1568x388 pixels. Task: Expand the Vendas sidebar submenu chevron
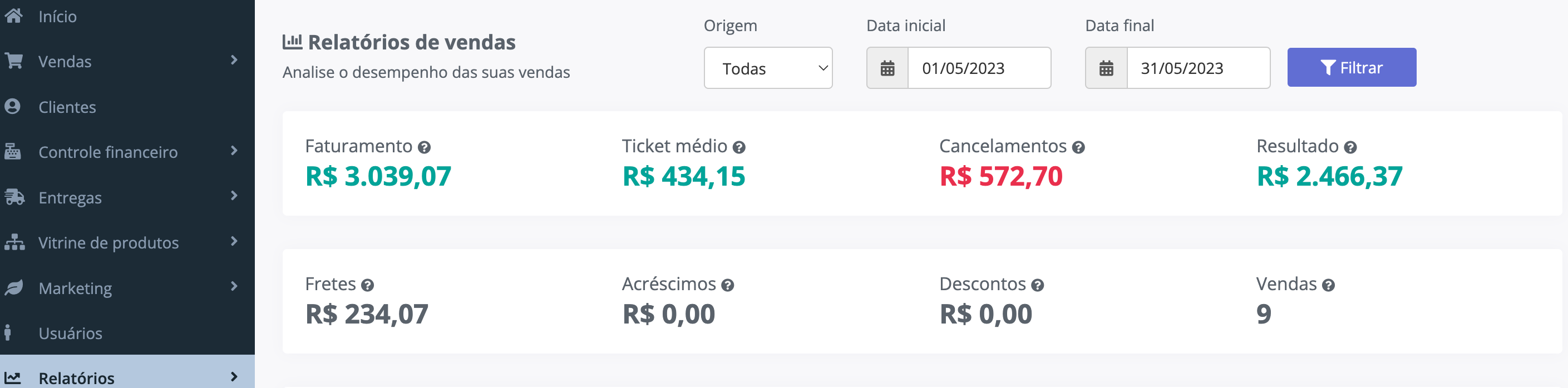tap(234, 60)
